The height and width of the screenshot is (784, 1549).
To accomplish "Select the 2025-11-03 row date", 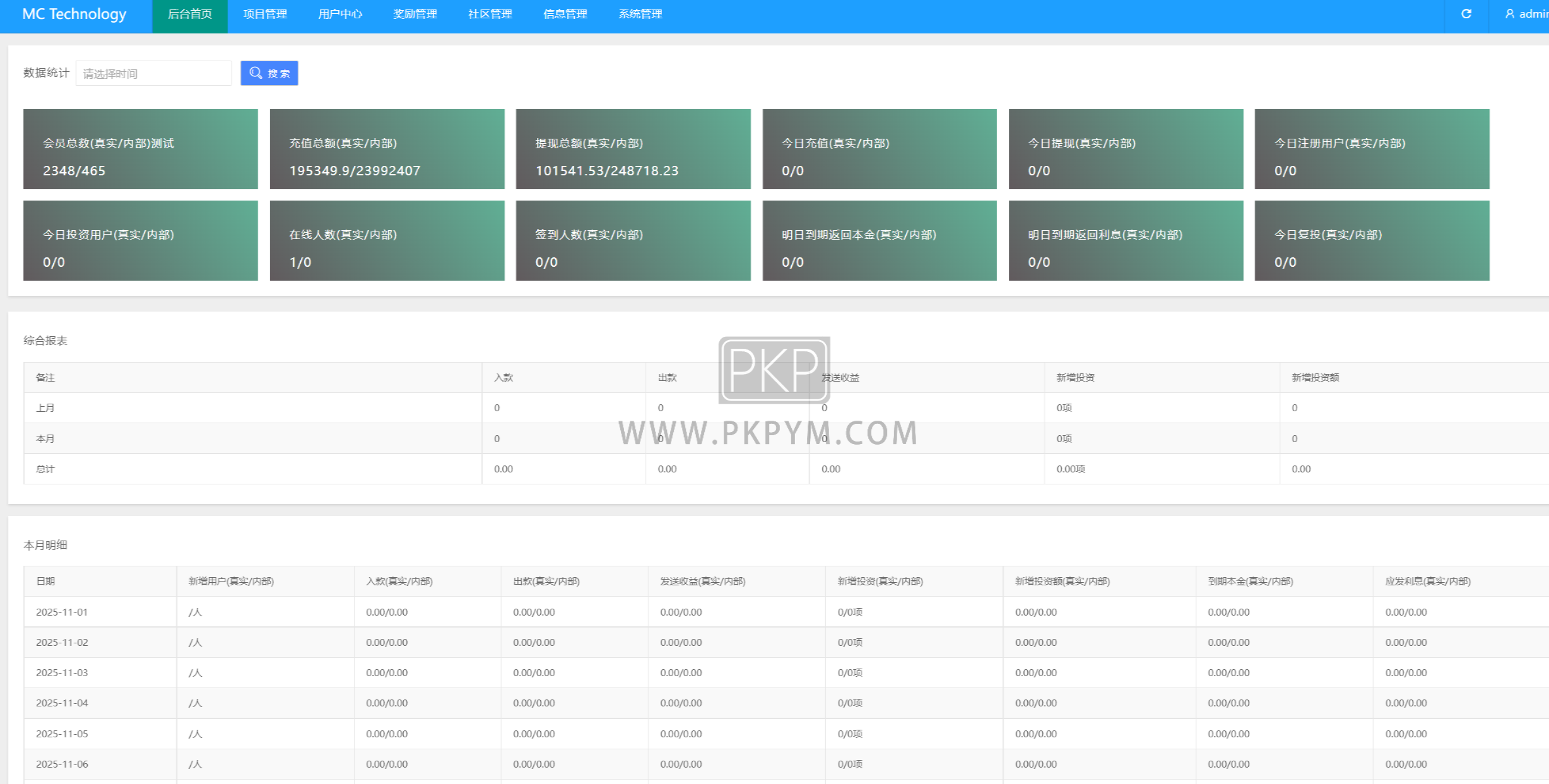I will coord(62,673).
